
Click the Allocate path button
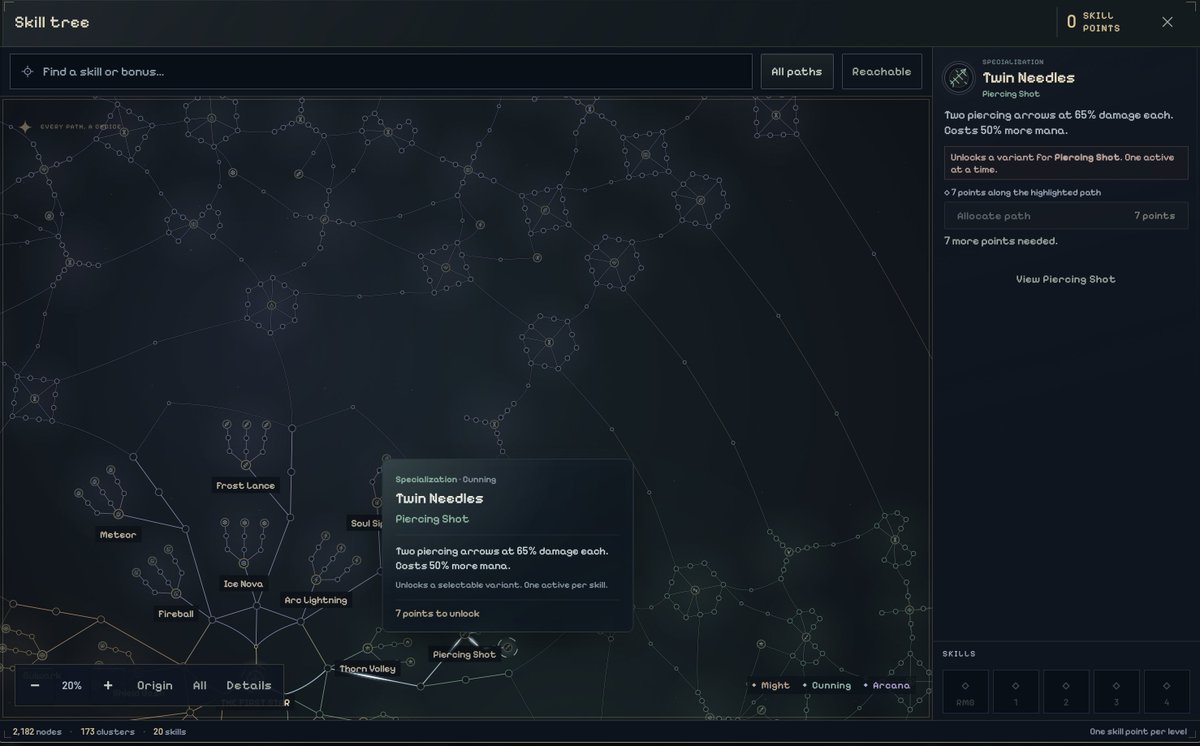(x=1065, y=216)
